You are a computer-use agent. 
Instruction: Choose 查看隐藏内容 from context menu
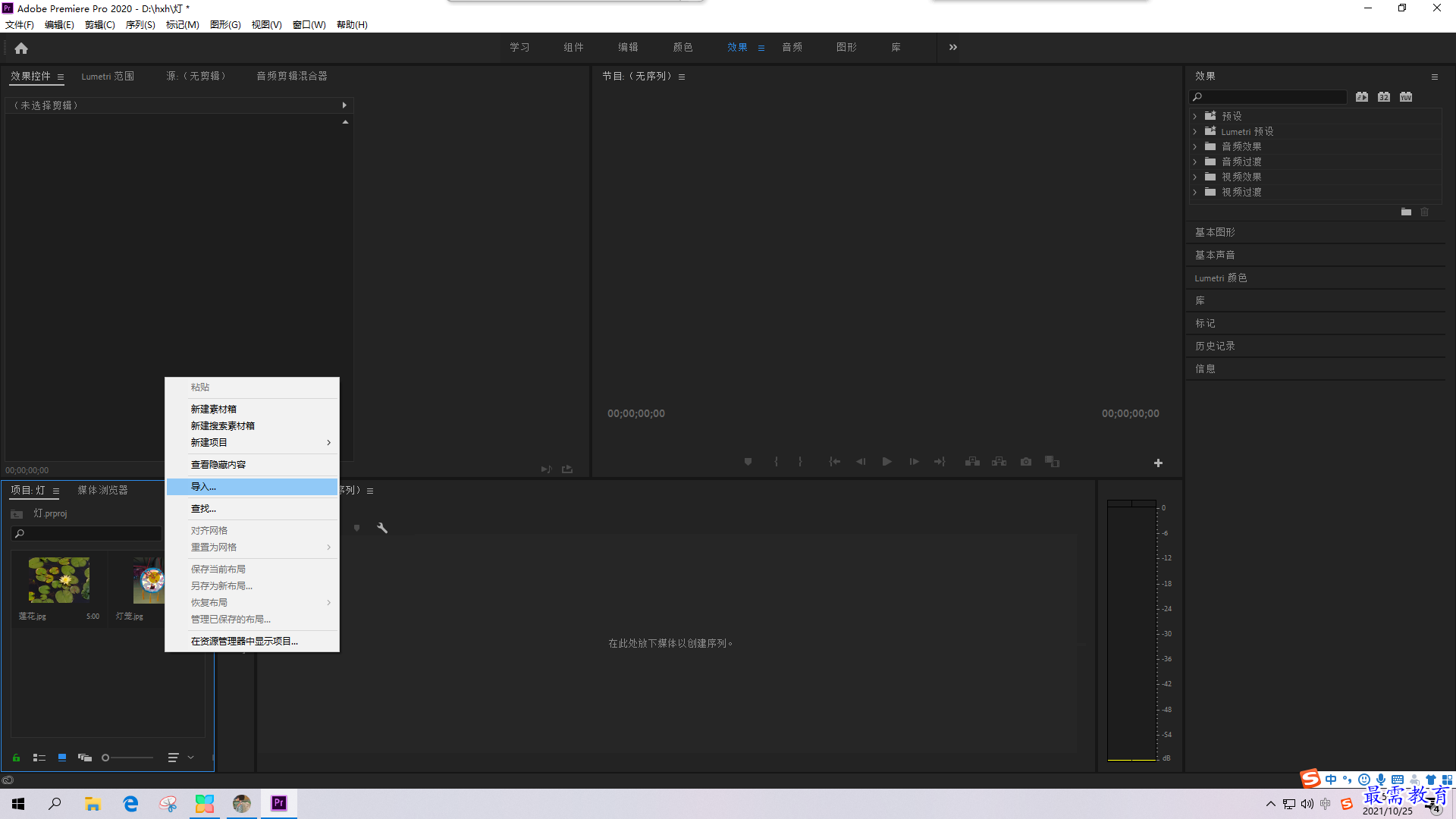coord(252,465)
